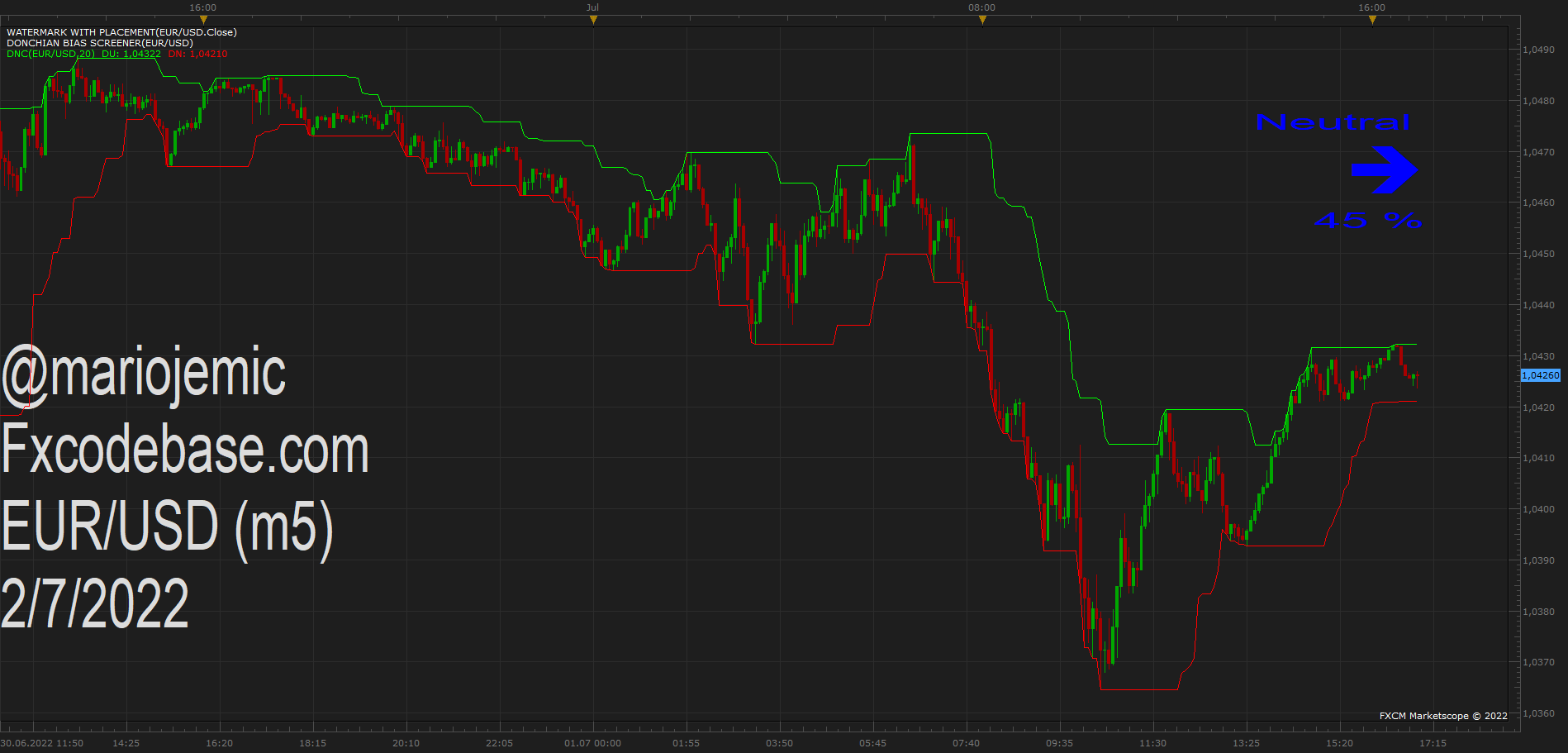Click the blue current price tag 1,04260
The width and height of the screenshot is (1568, 753).
[x=1541, y=375]
